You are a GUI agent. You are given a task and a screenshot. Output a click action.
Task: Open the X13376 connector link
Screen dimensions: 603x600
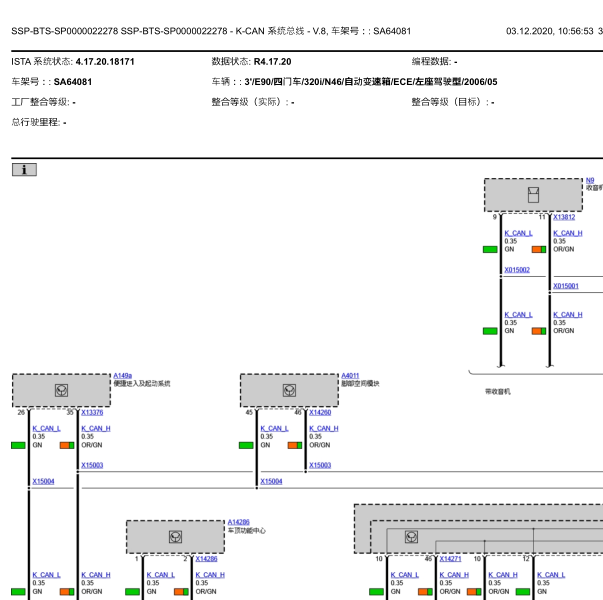point(92,412)
